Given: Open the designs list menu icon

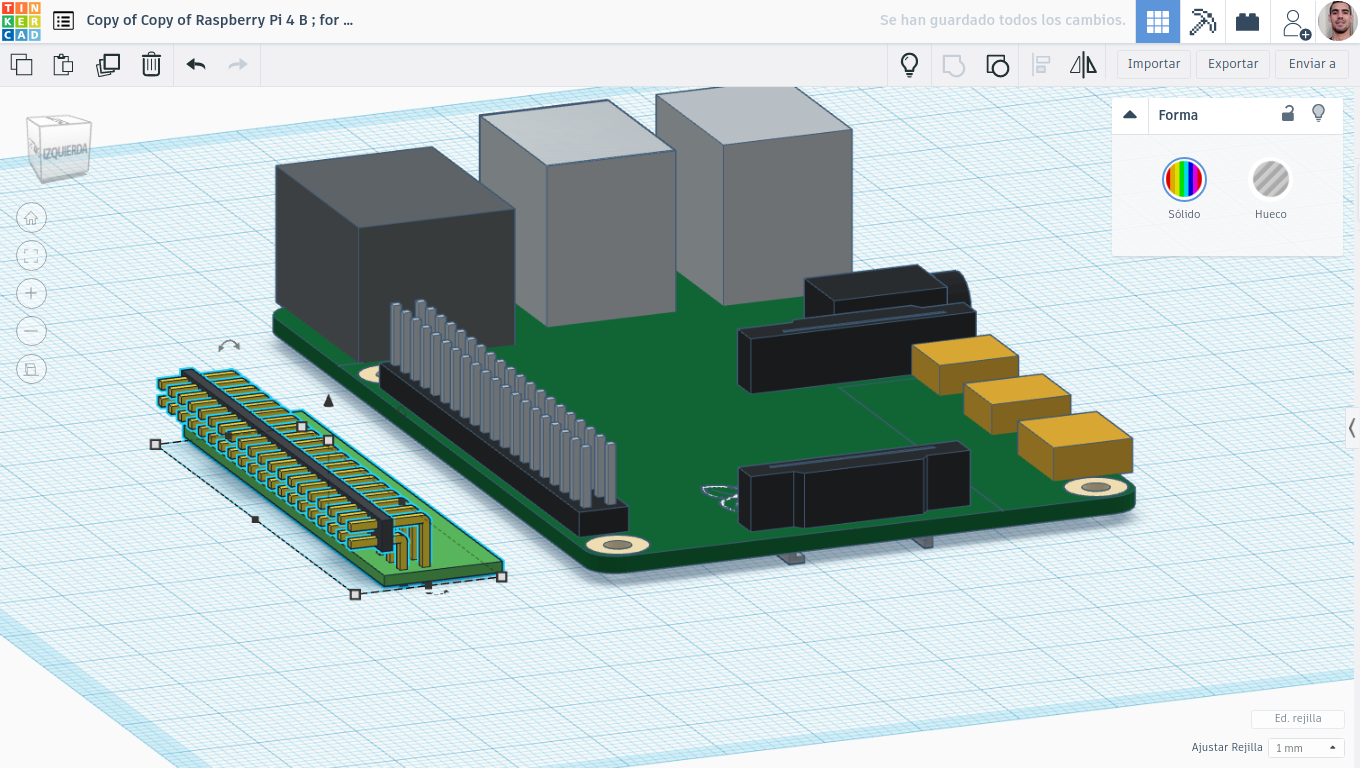Looking at the screenshot, I should point(63,20).
